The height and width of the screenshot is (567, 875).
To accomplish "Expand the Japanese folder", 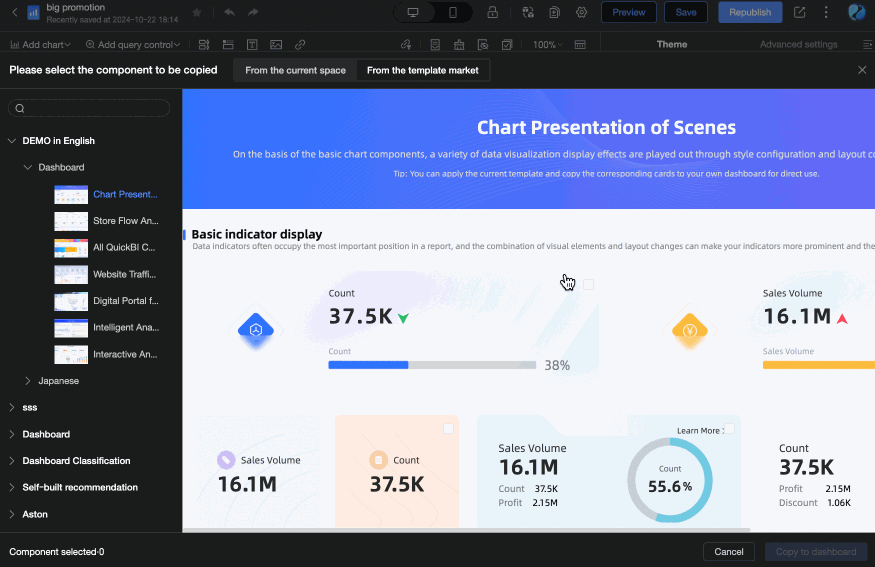I will coord(28,381).
